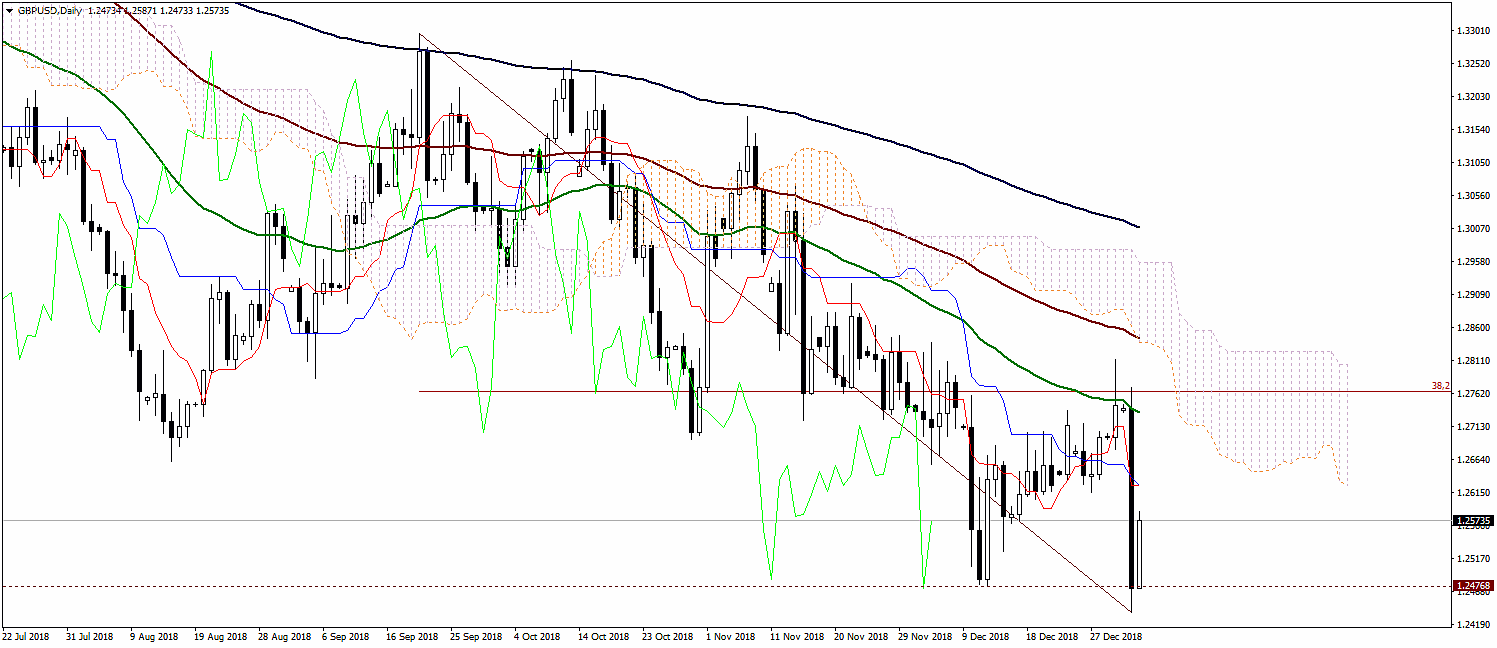Image resolution: width=1497 pixels, height=648 pixels.
Task: Click the 1.31540 price axis label
Action: point(1473,130)
